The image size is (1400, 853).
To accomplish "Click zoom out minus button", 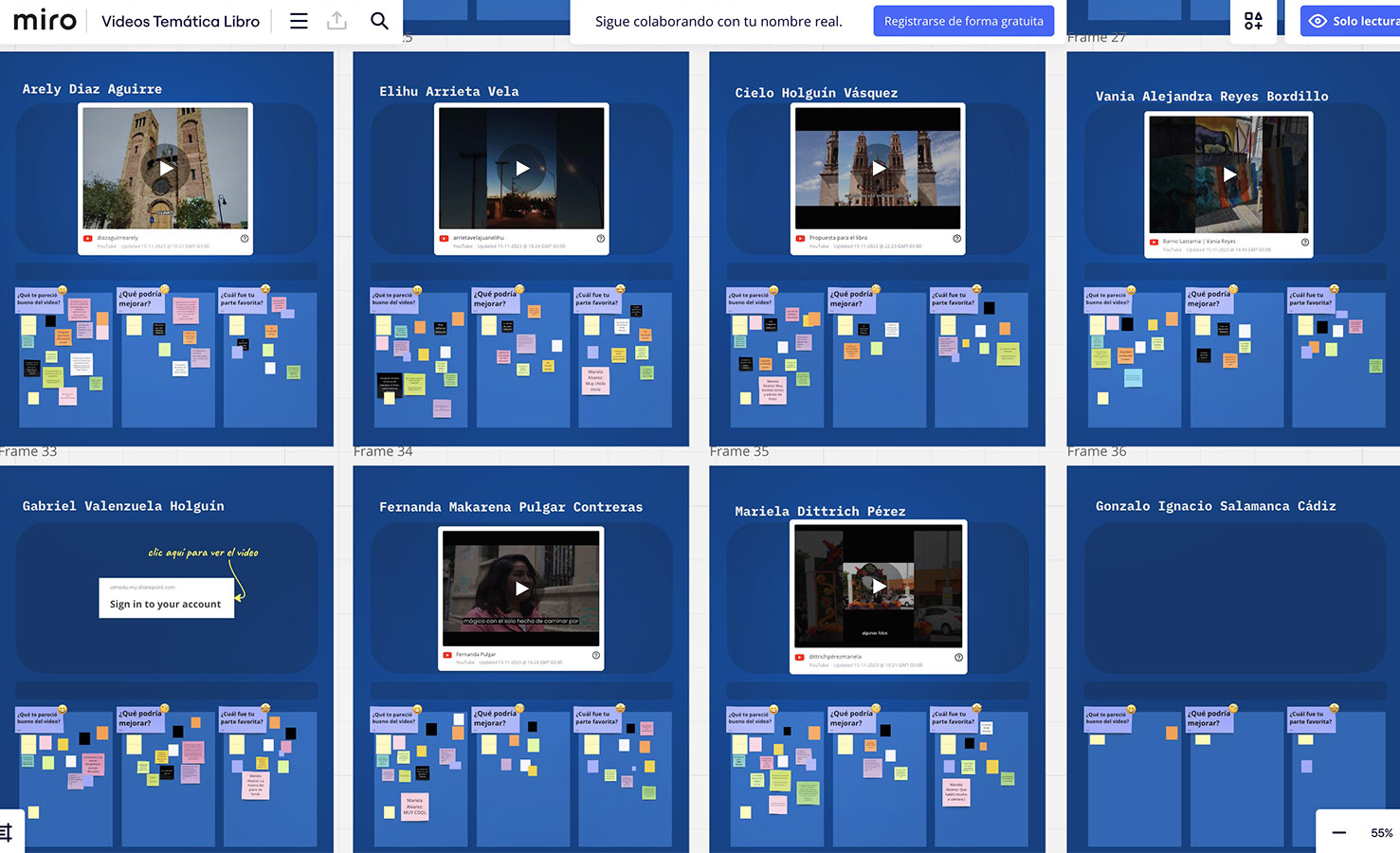I will (x=1338, y=833).
